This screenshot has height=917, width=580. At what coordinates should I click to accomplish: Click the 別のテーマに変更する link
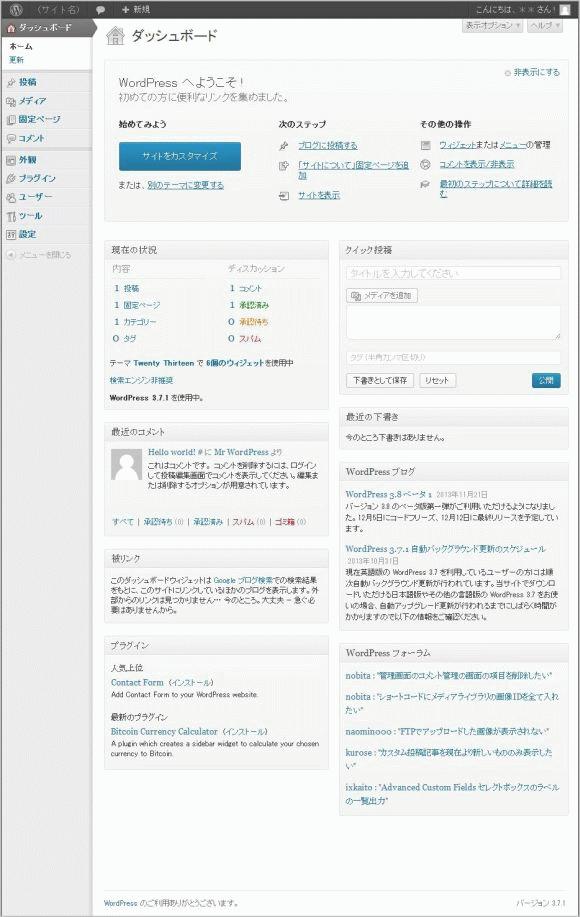pyautogui.click(x=185, y=185)
